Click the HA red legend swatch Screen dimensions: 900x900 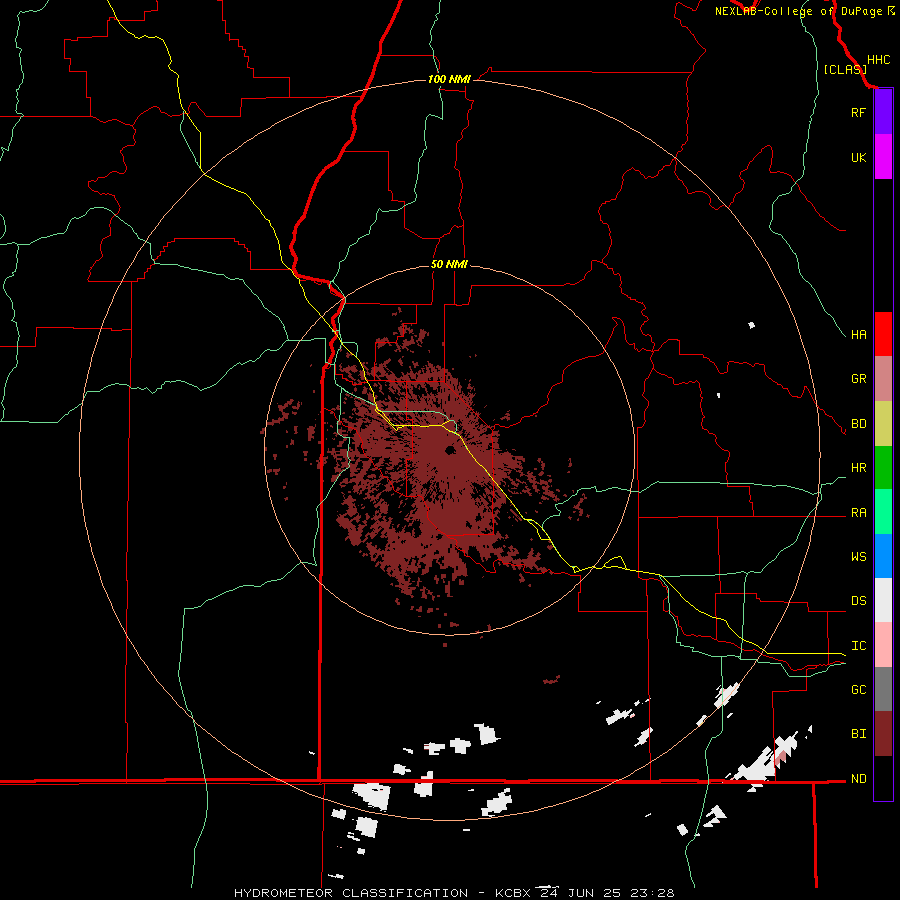[883, 334]
